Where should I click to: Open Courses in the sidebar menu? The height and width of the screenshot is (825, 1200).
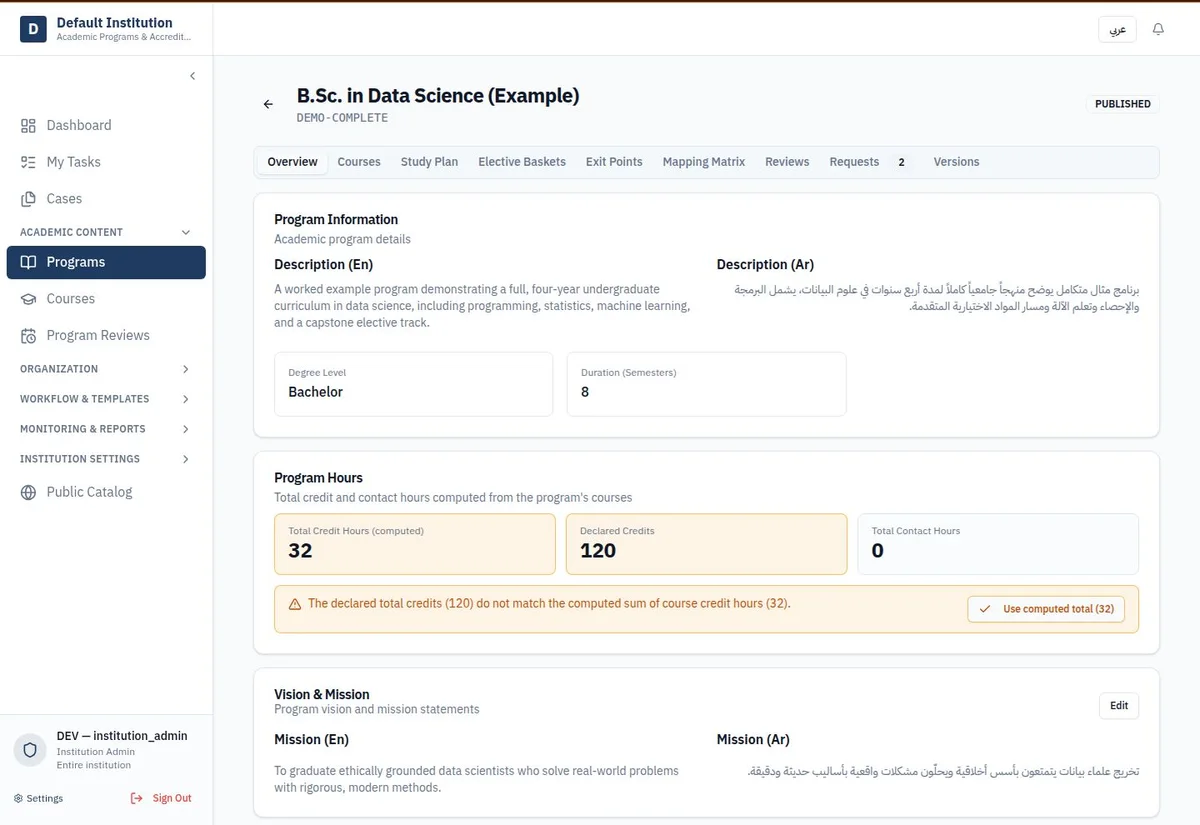[106, 299]
